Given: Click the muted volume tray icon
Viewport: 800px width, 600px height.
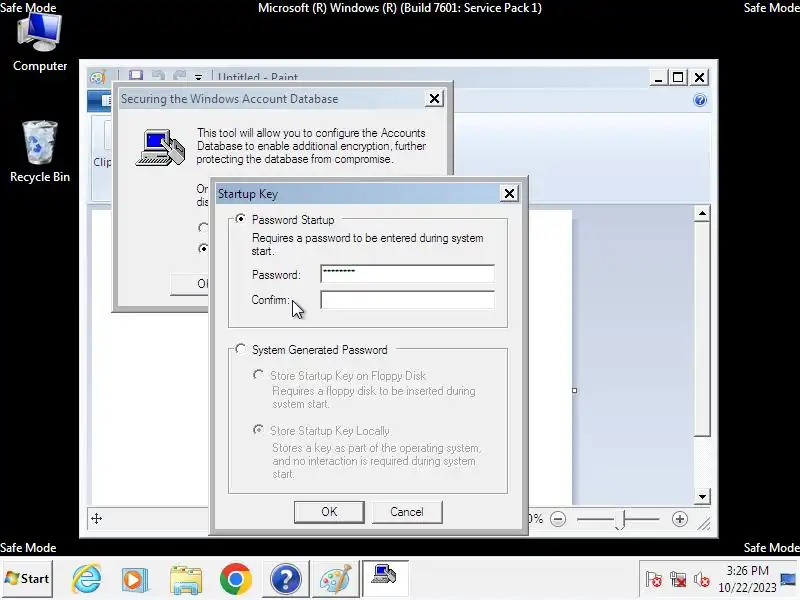Looking at the screenshot, I should (702, 580).
